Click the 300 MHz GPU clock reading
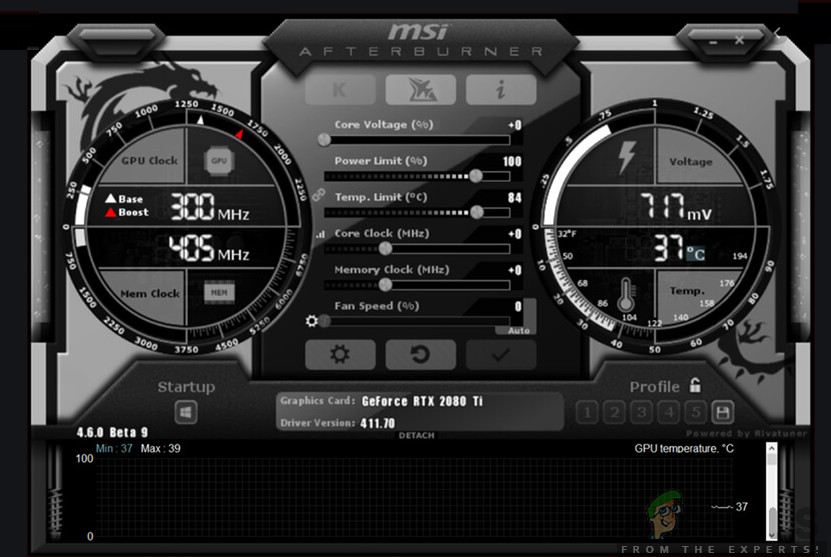The width and height of the screenshot is (831, 557). 210,207
